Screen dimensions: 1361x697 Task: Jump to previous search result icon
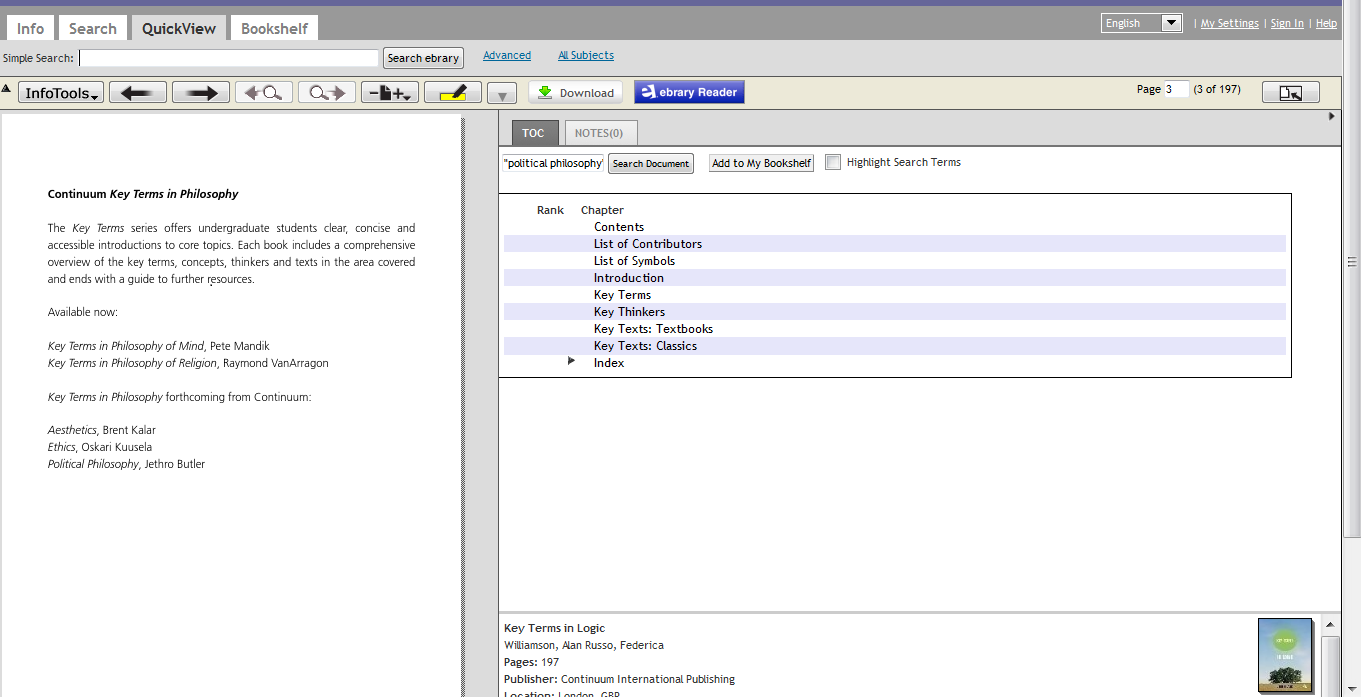[264, 93]
